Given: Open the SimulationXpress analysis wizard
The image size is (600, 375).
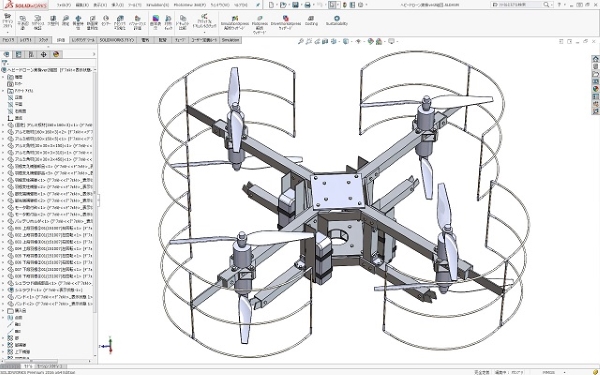Looking at the screenshot, I should click(x=235, y=23).
